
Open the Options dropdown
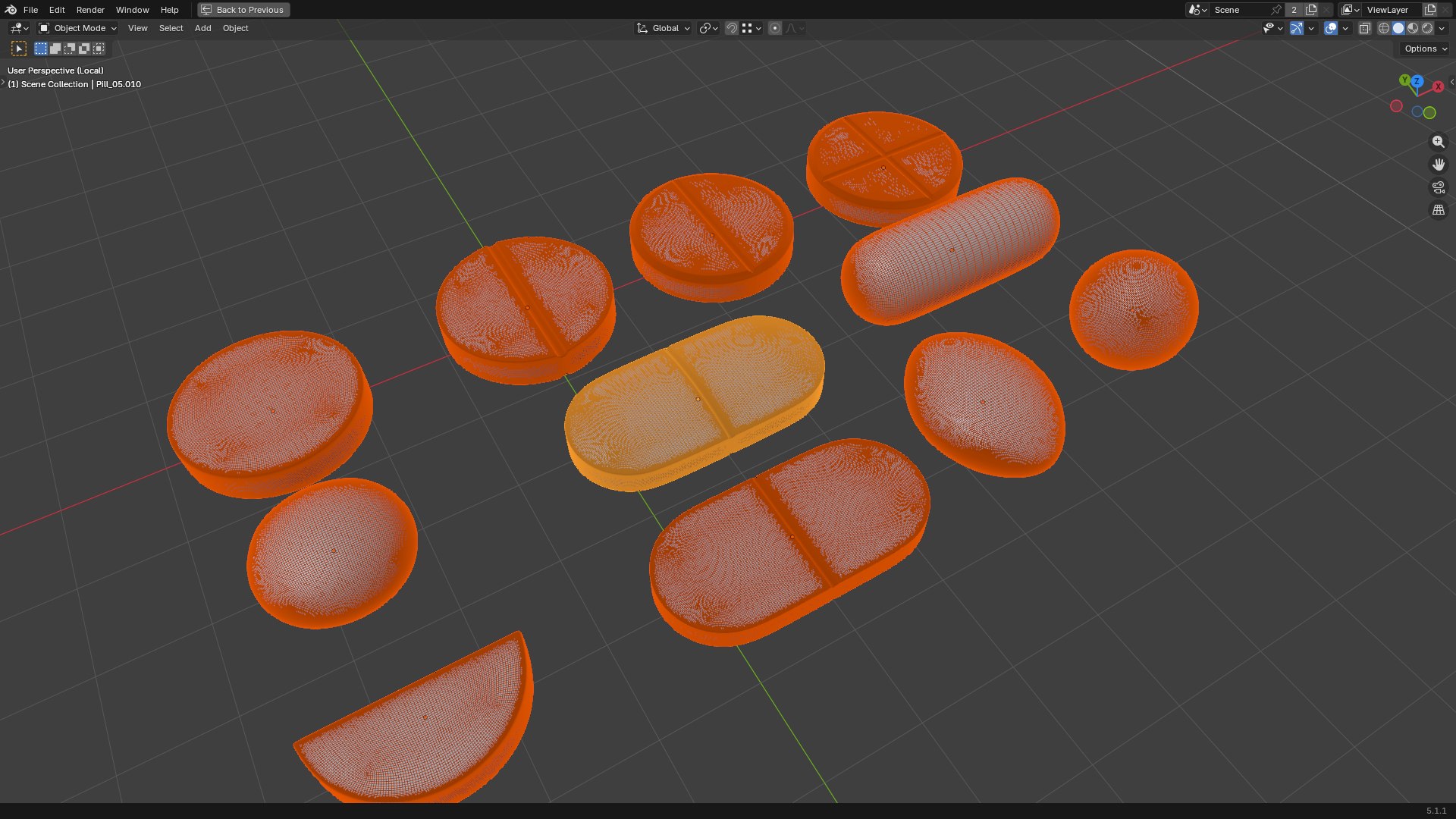(x=1425, y=49)
